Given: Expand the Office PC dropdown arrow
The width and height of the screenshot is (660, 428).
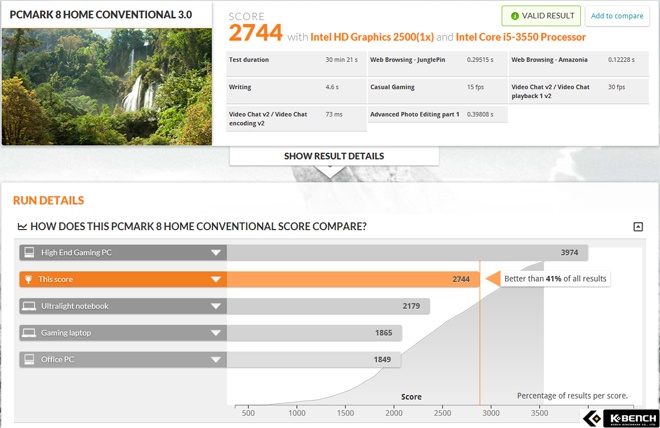Looking at the screenshot, I should [216, 359].
